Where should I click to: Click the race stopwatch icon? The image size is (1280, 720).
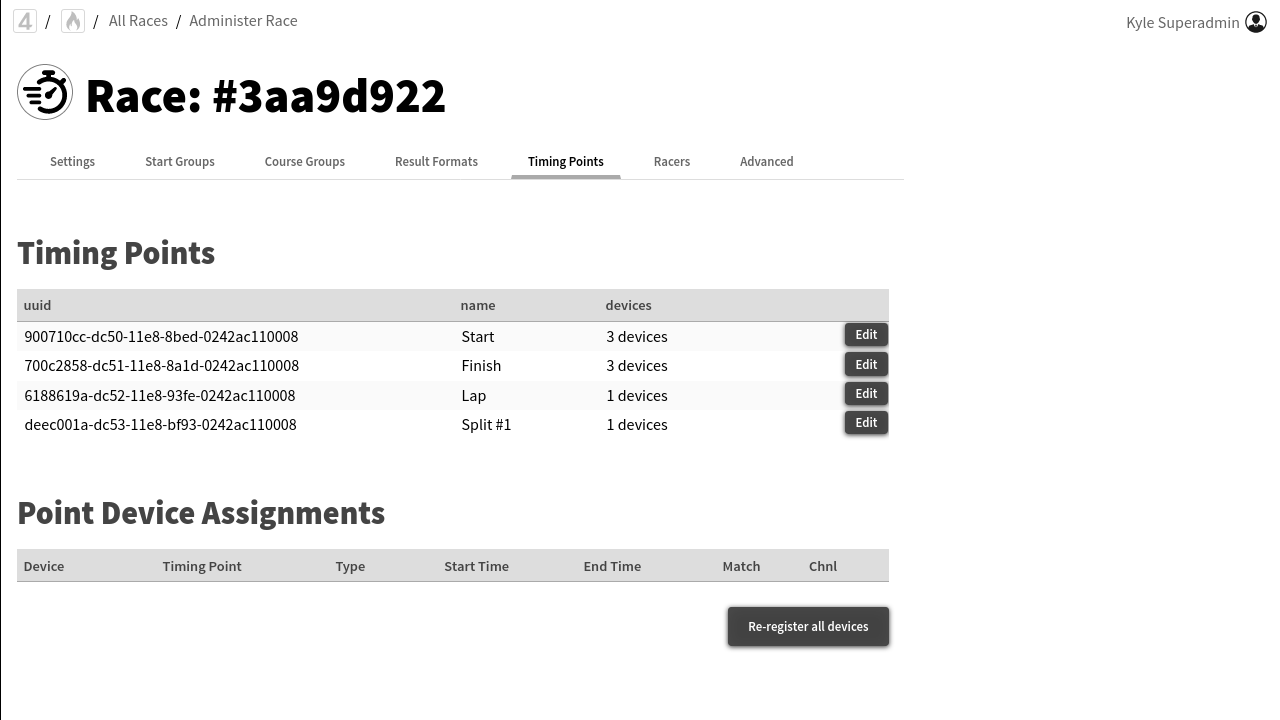(x=45, y=93)
